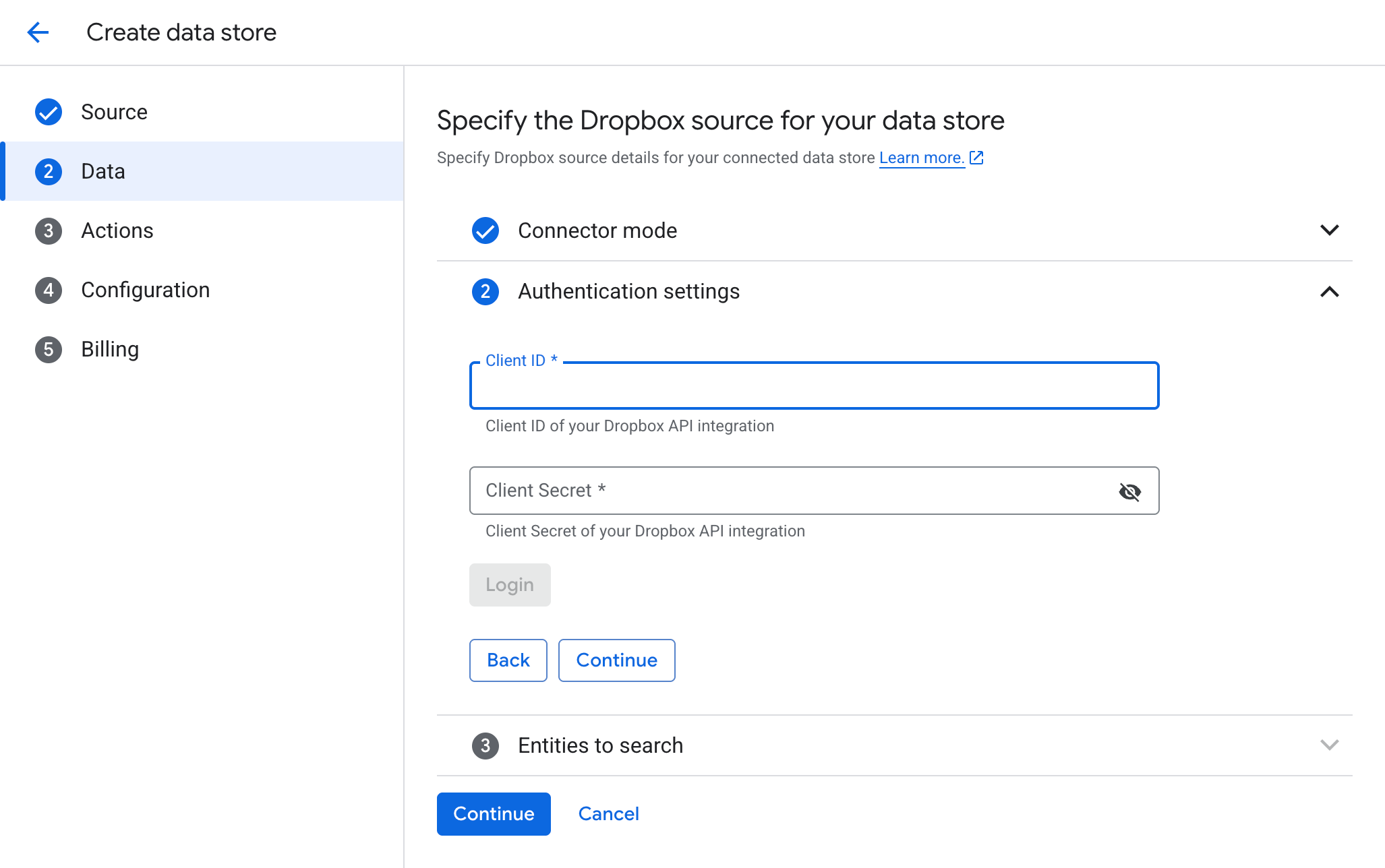Click the Authentication settings step 2 badge
The image size is (1385, 868).
pos(485,292)
